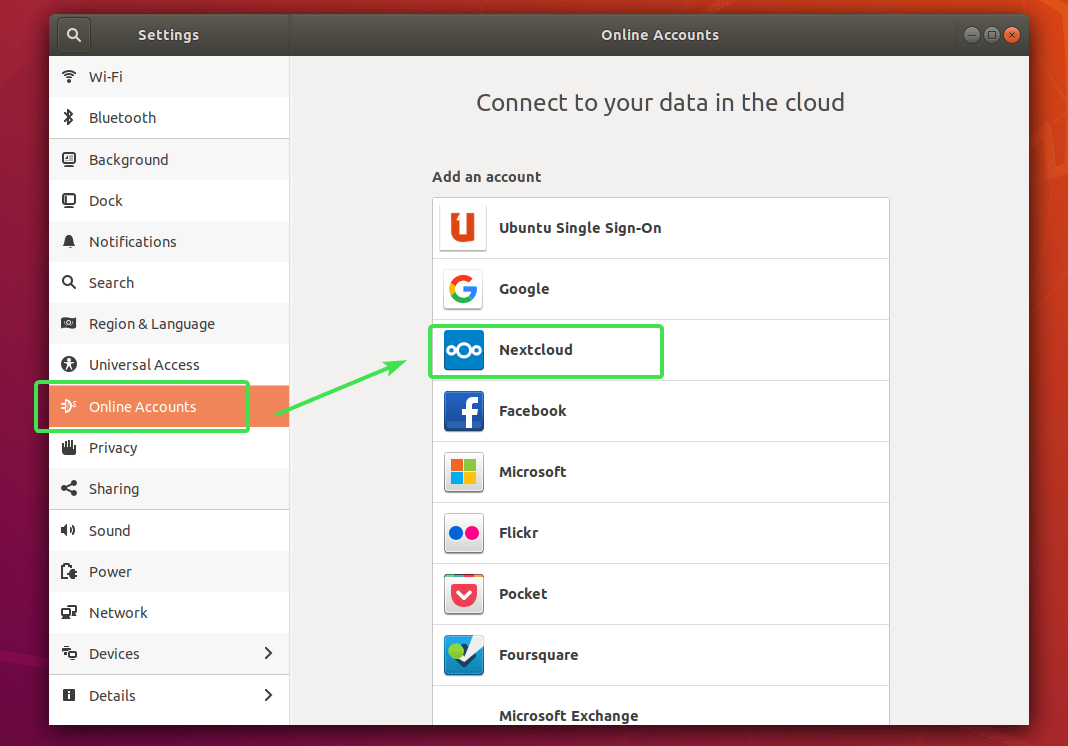Go to the Privacy panel

[x=169, y=447]
